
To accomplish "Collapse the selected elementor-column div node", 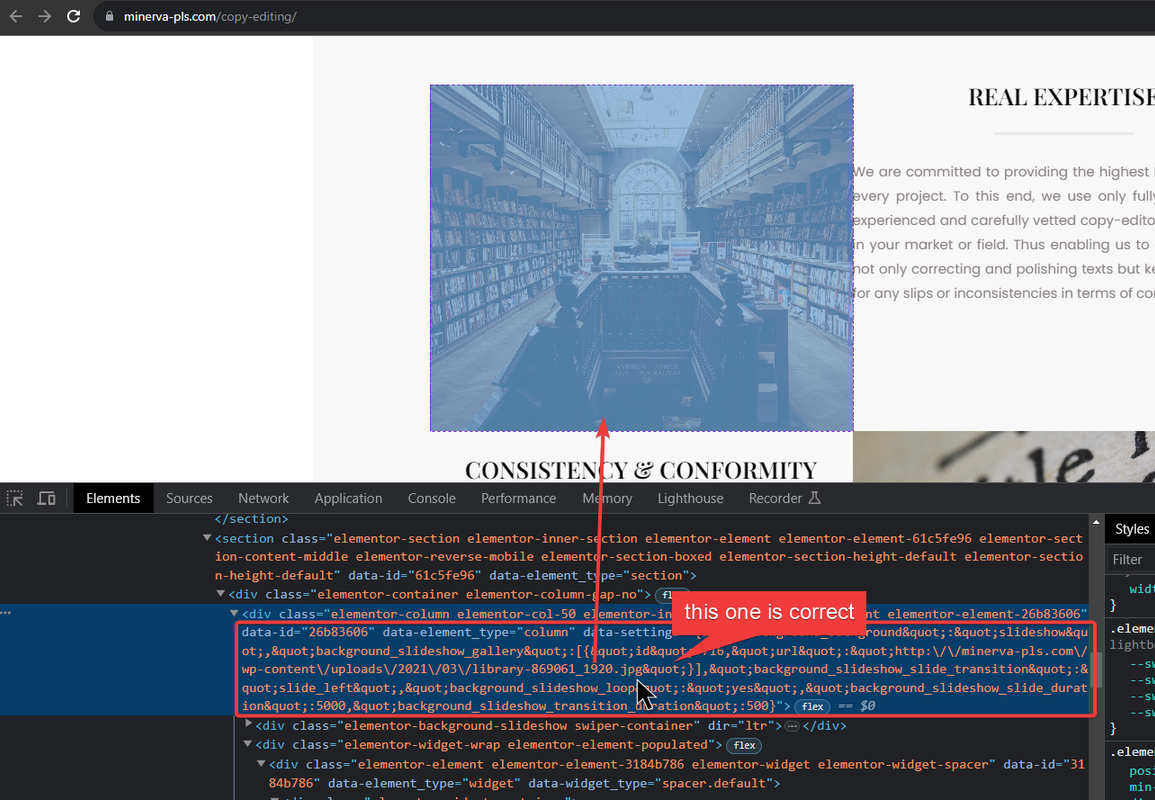I will (234, 613).
